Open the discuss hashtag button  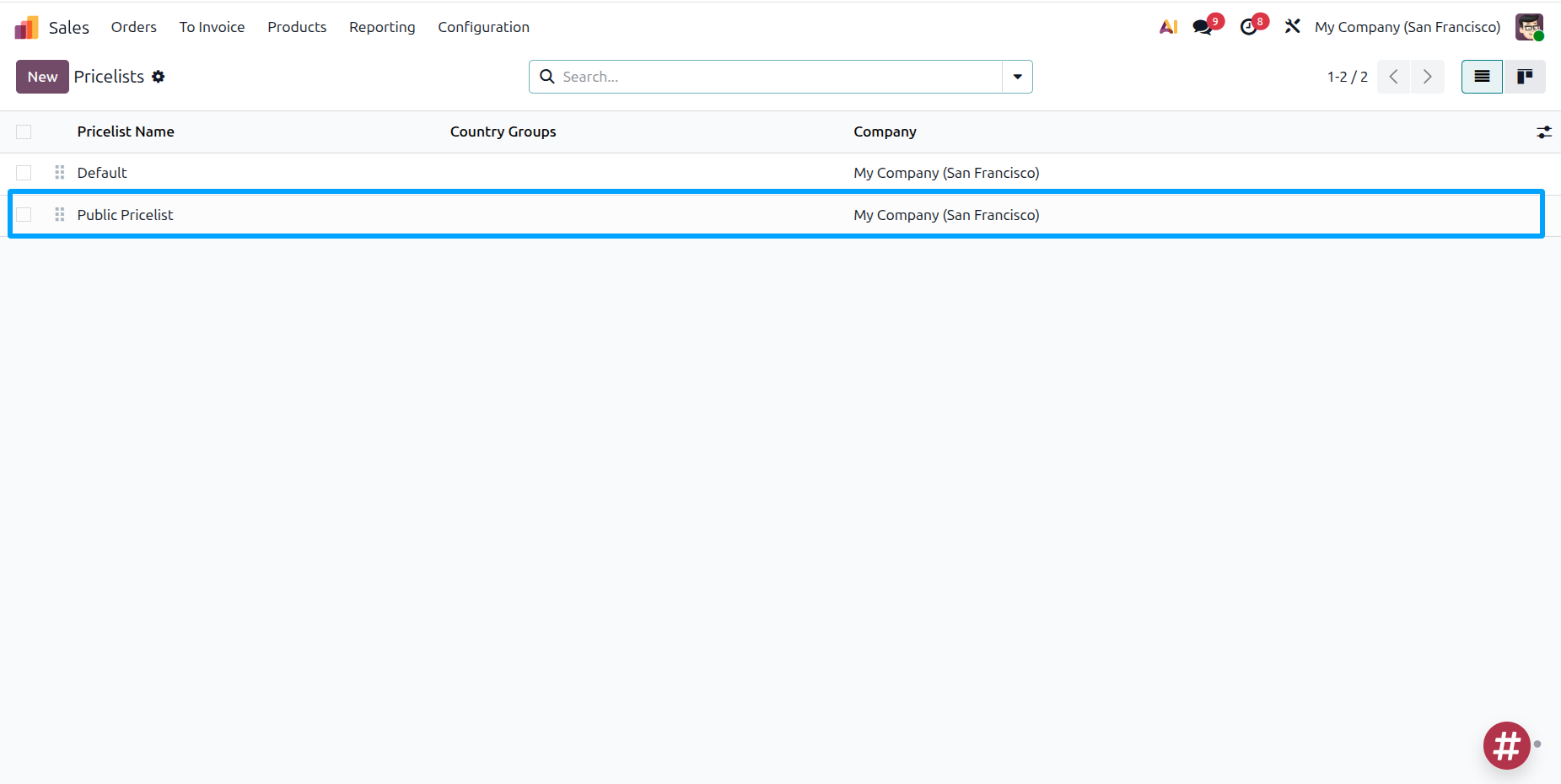[1506, 745]
